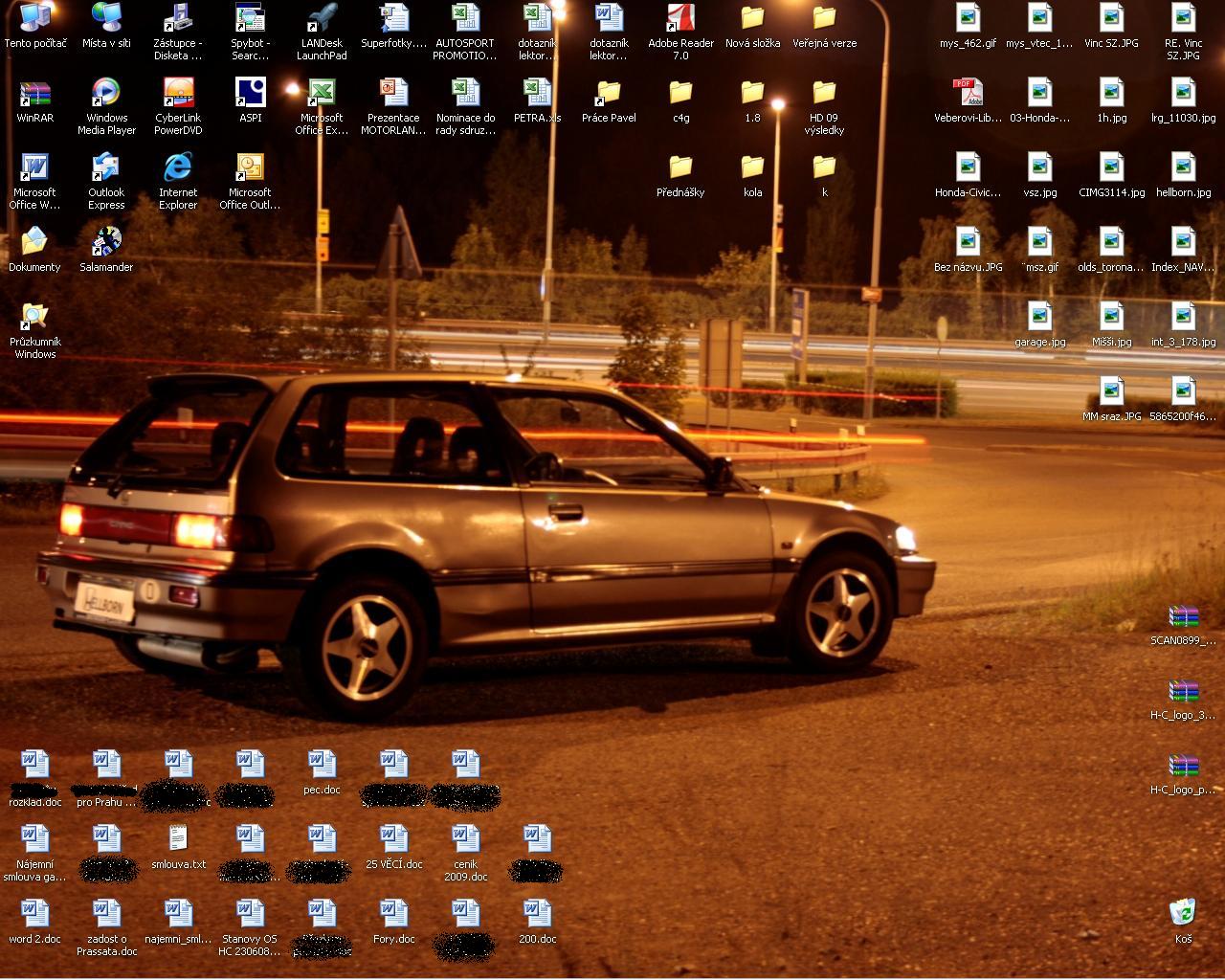The image size is (1225, 980).
Task: Select the WinRAR desktop icon
Action: 35,94
